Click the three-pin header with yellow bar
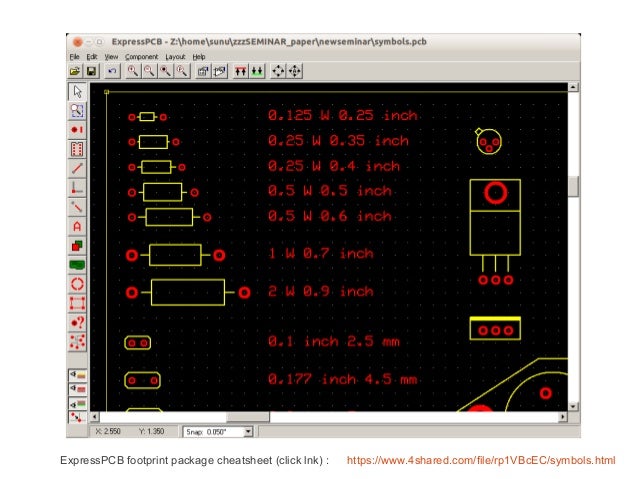Viewport: 638px width, 479px height. [x=495, y=328]
